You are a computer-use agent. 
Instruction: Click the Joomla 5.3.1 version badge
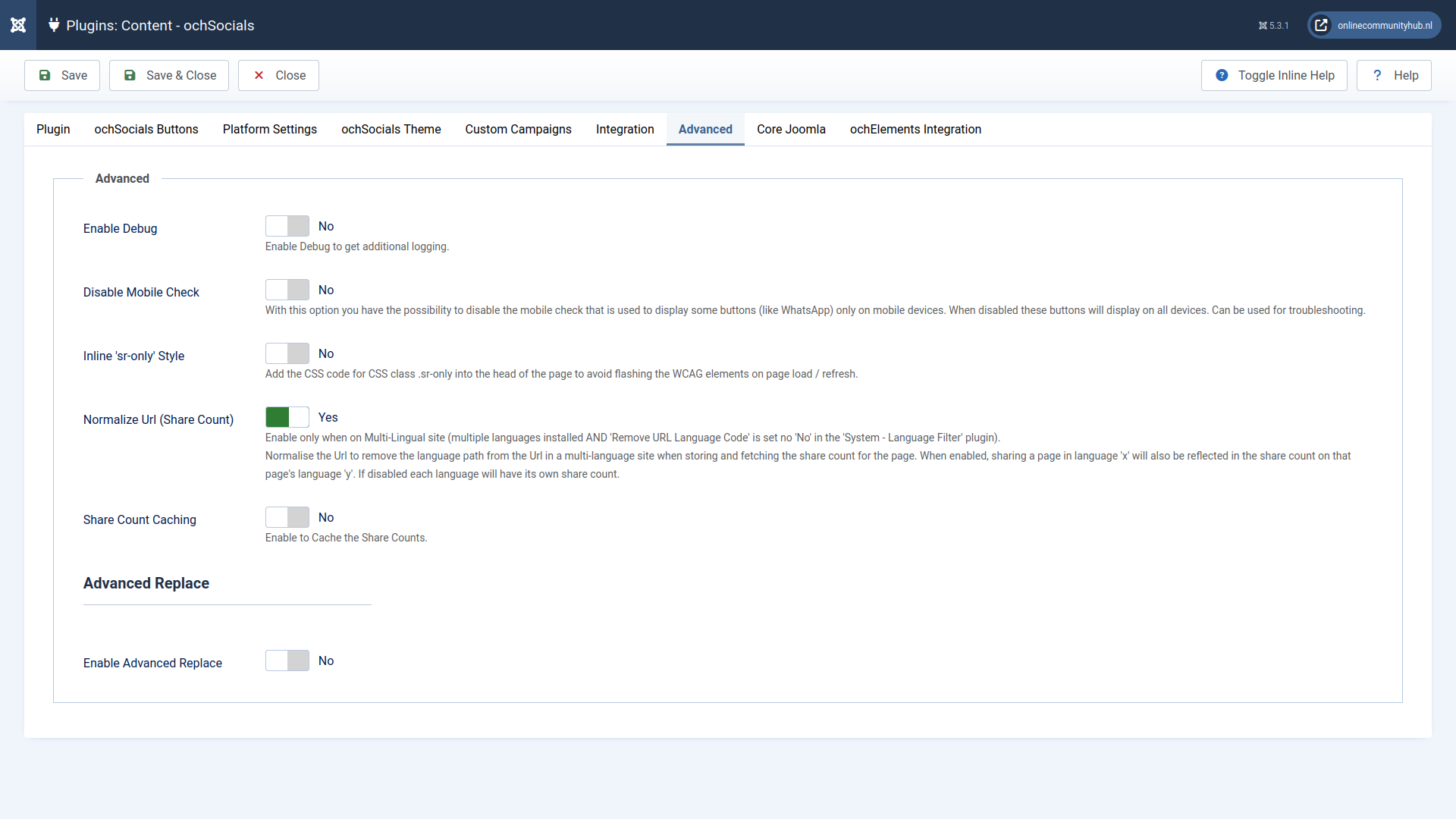pos(1273,26)
